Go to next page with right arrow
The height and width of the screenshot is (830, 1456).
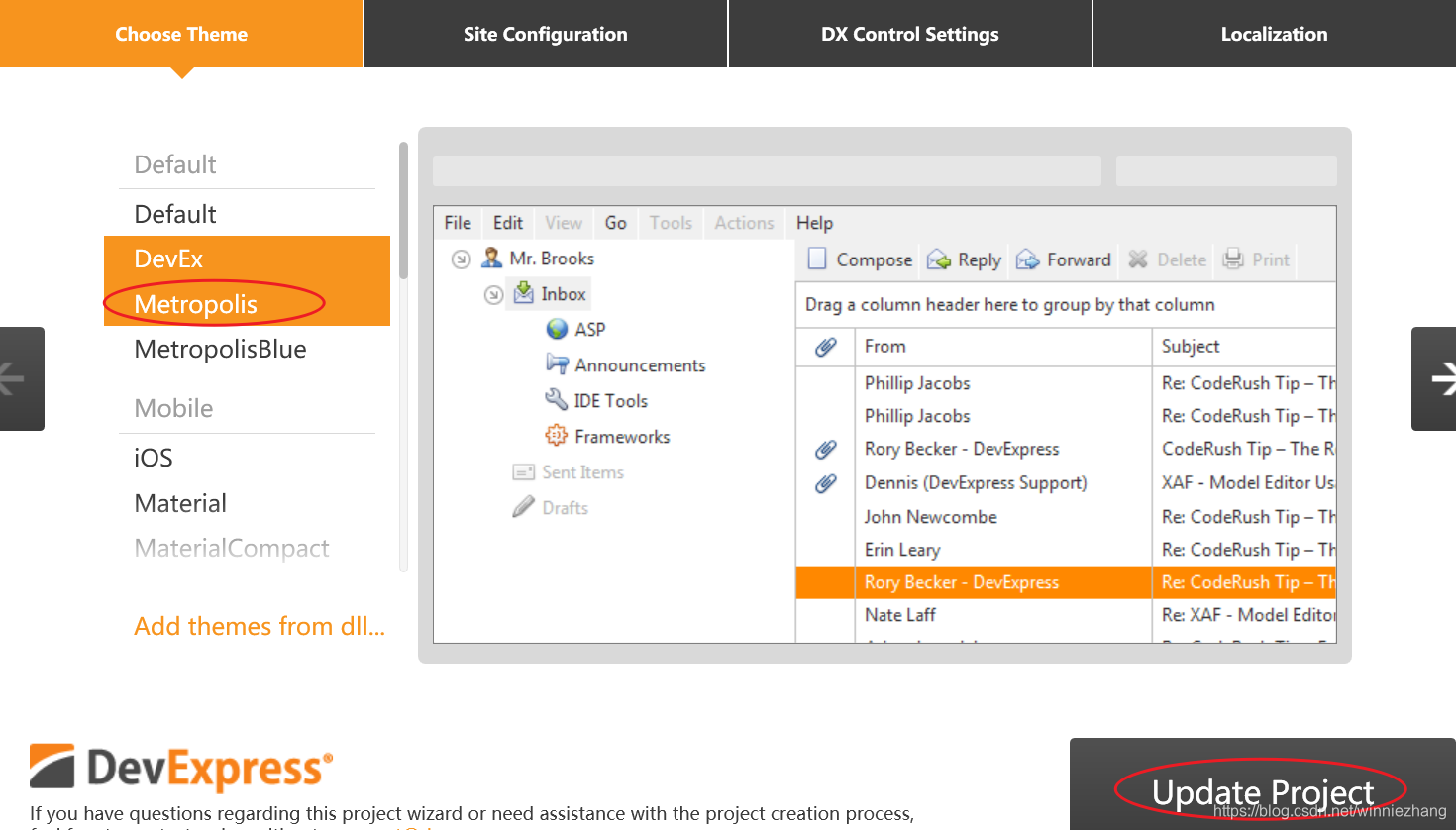coord(1434,378)
